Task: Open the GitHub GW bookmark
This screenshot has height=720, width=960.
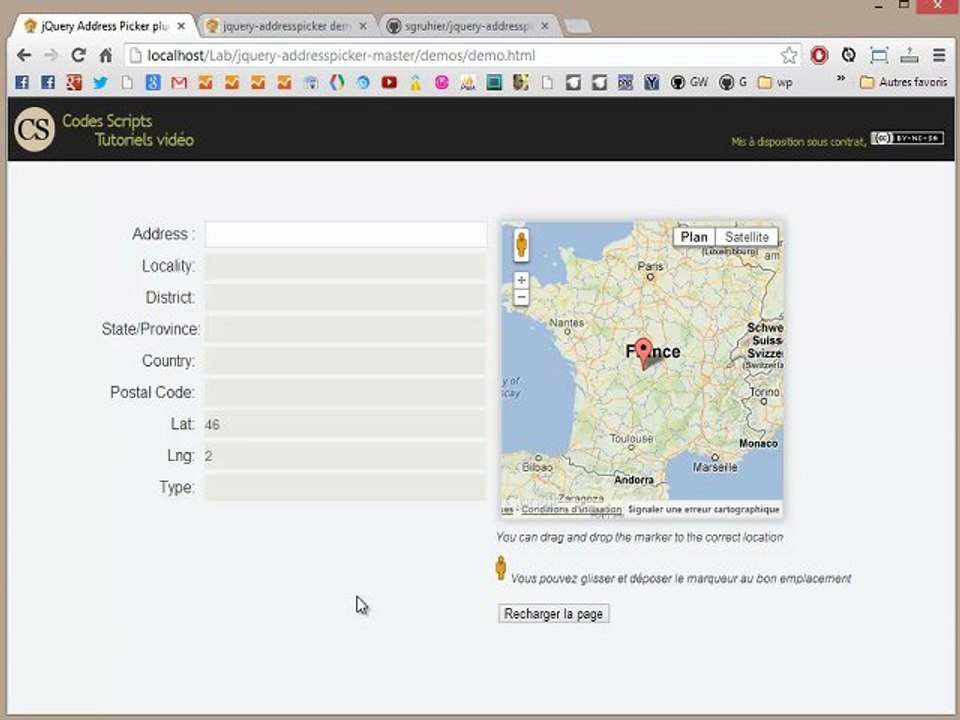Action: 689,82
